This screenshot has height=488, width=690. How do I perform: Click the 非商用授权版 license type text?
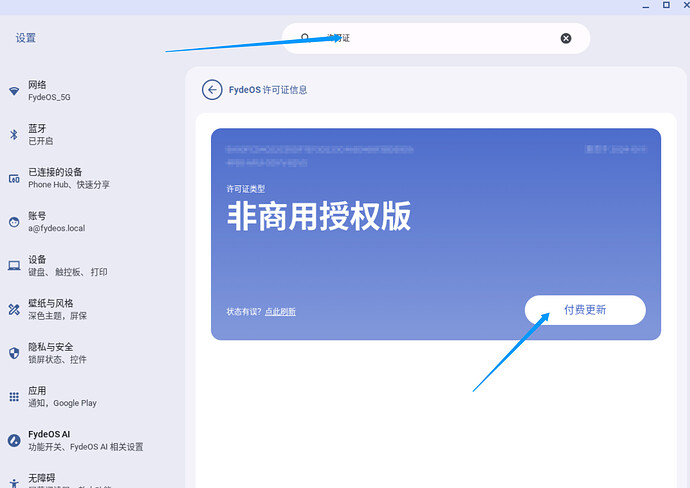319,216
